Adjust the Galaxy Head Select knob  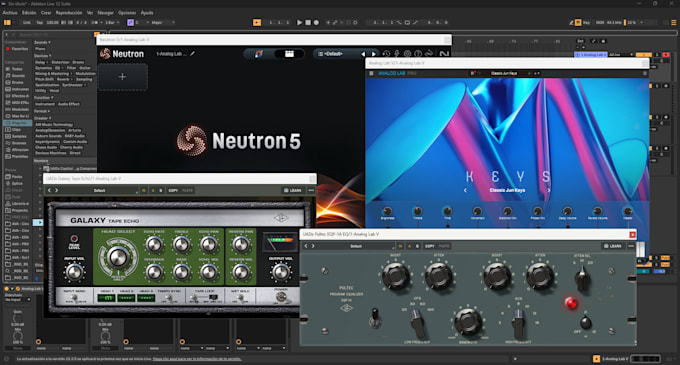[118, 257]
